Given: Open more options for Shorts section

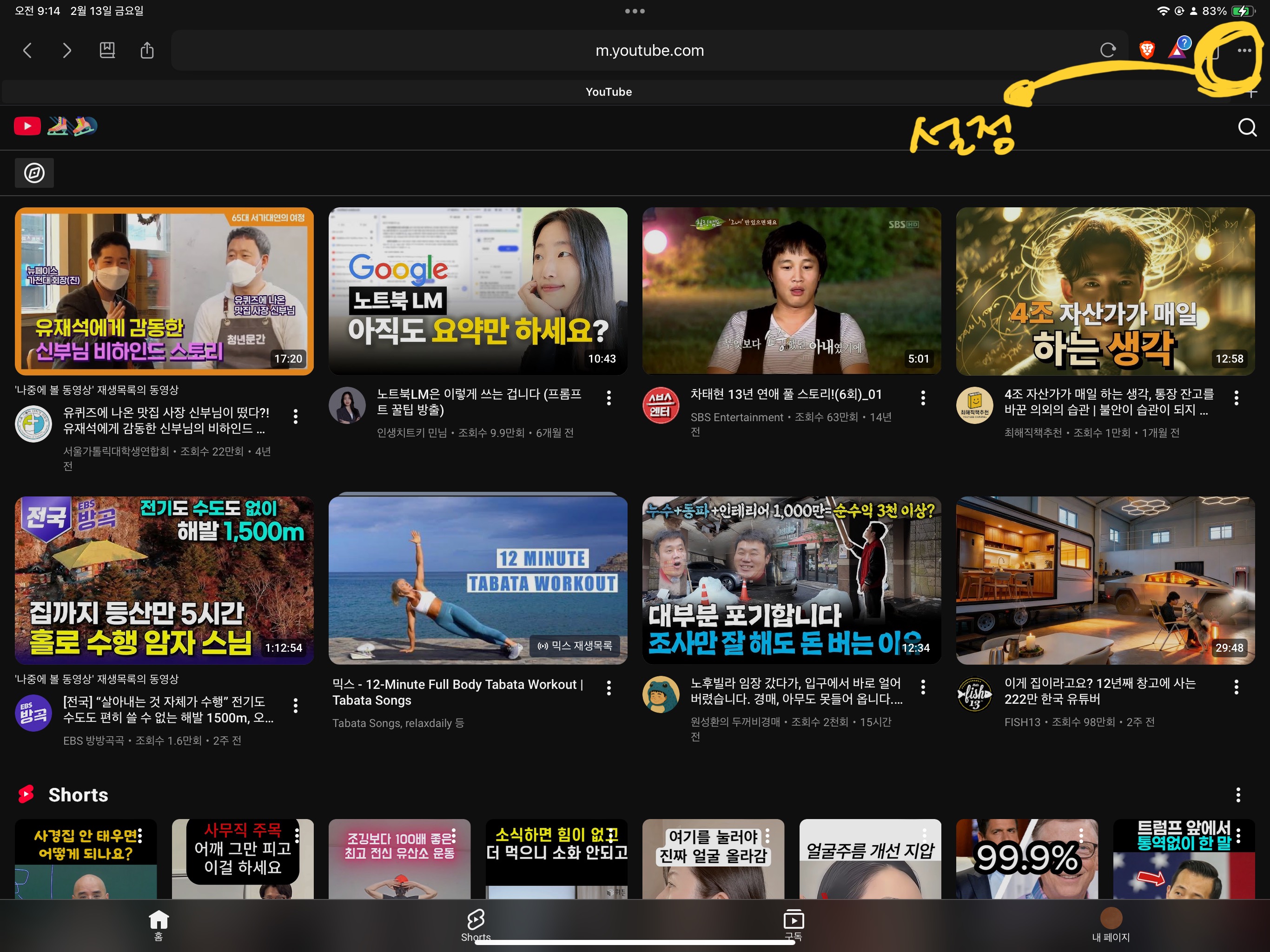Looking at the screenshot, I should pyautogui.click(x=1238, y=795).
